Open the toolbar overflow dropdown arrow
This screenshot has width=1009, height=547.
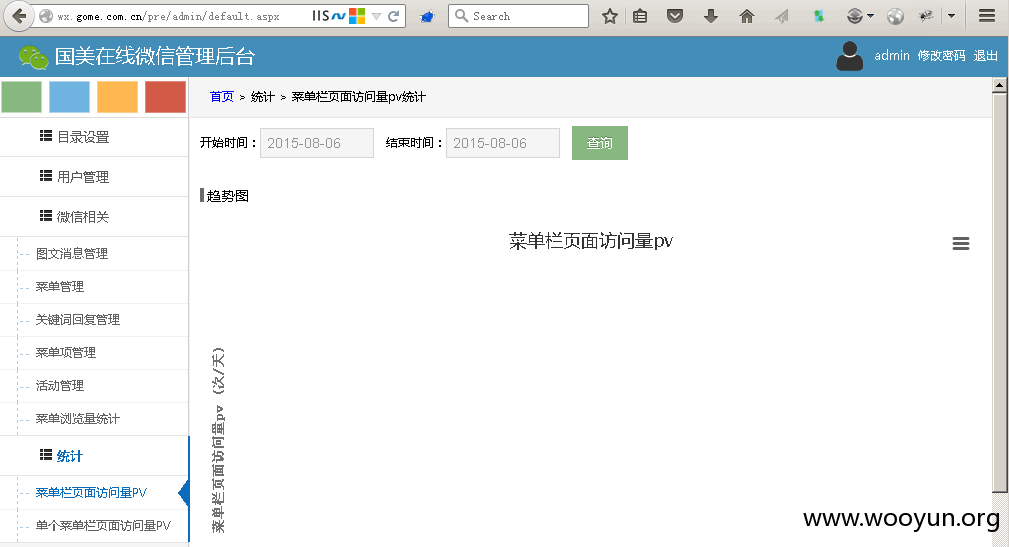click(952, 16)
